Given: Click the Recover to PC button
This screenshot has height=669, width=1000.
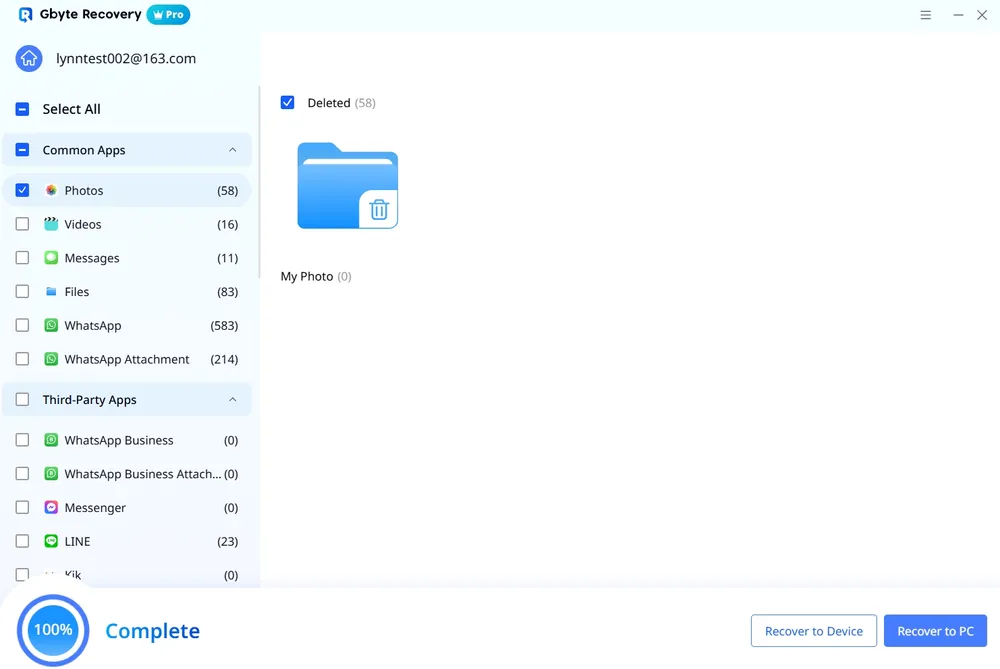Looking at the screenshot, I should (x=936, y=631).
